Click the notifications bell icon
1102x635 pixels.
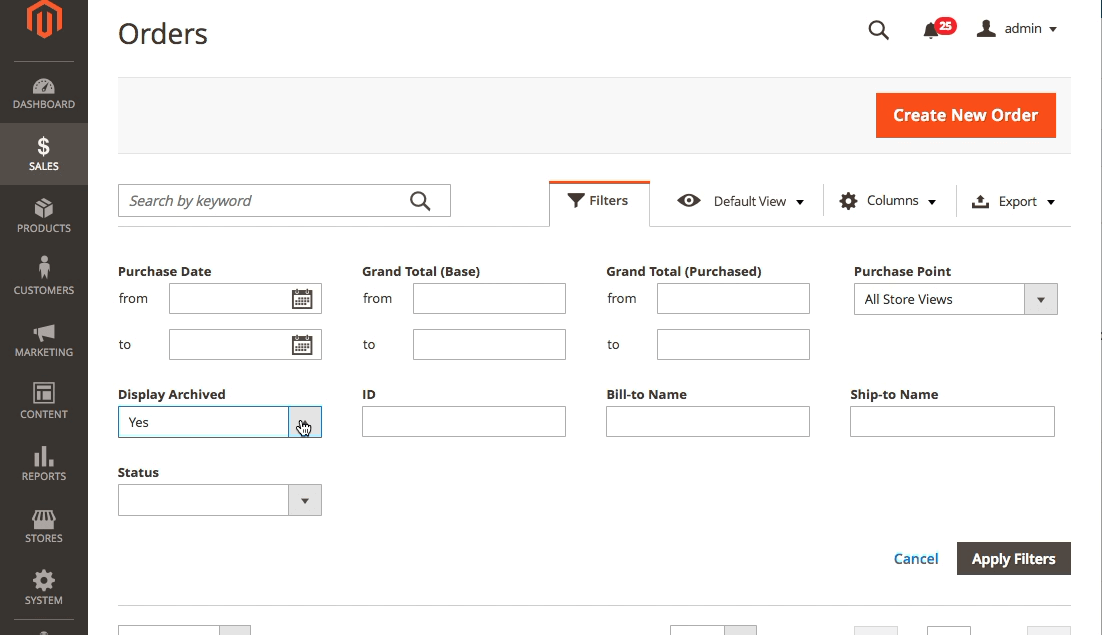coord(932,30)
